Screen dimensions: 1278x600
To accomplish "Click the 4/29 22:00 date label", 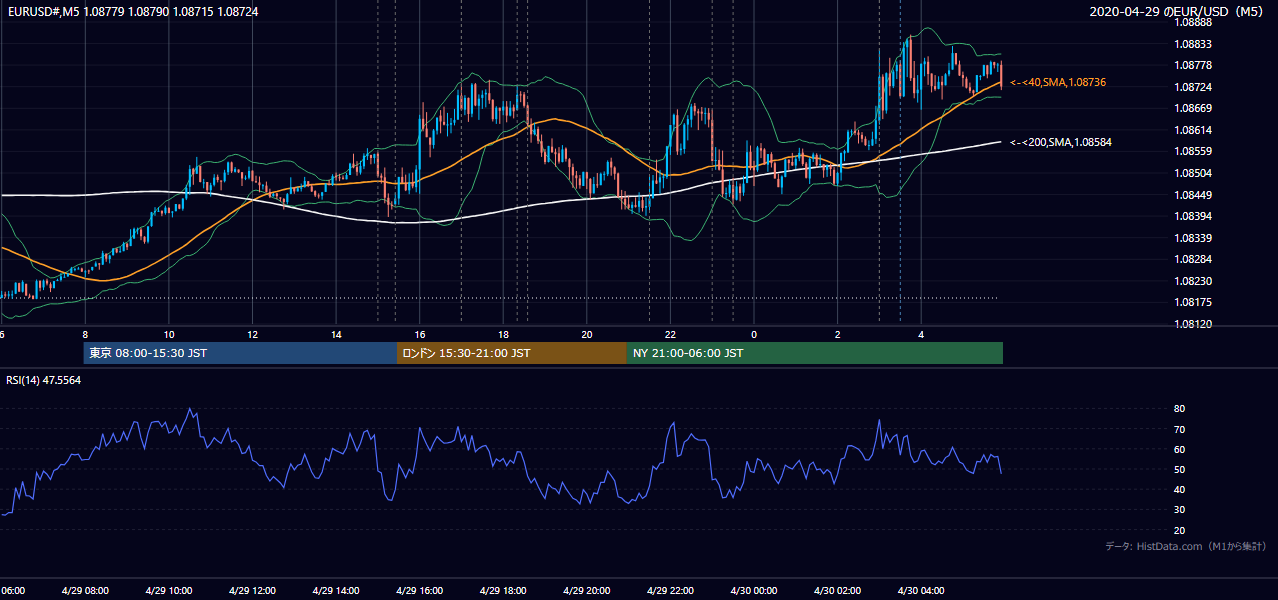I will click(x=670, y=590).
